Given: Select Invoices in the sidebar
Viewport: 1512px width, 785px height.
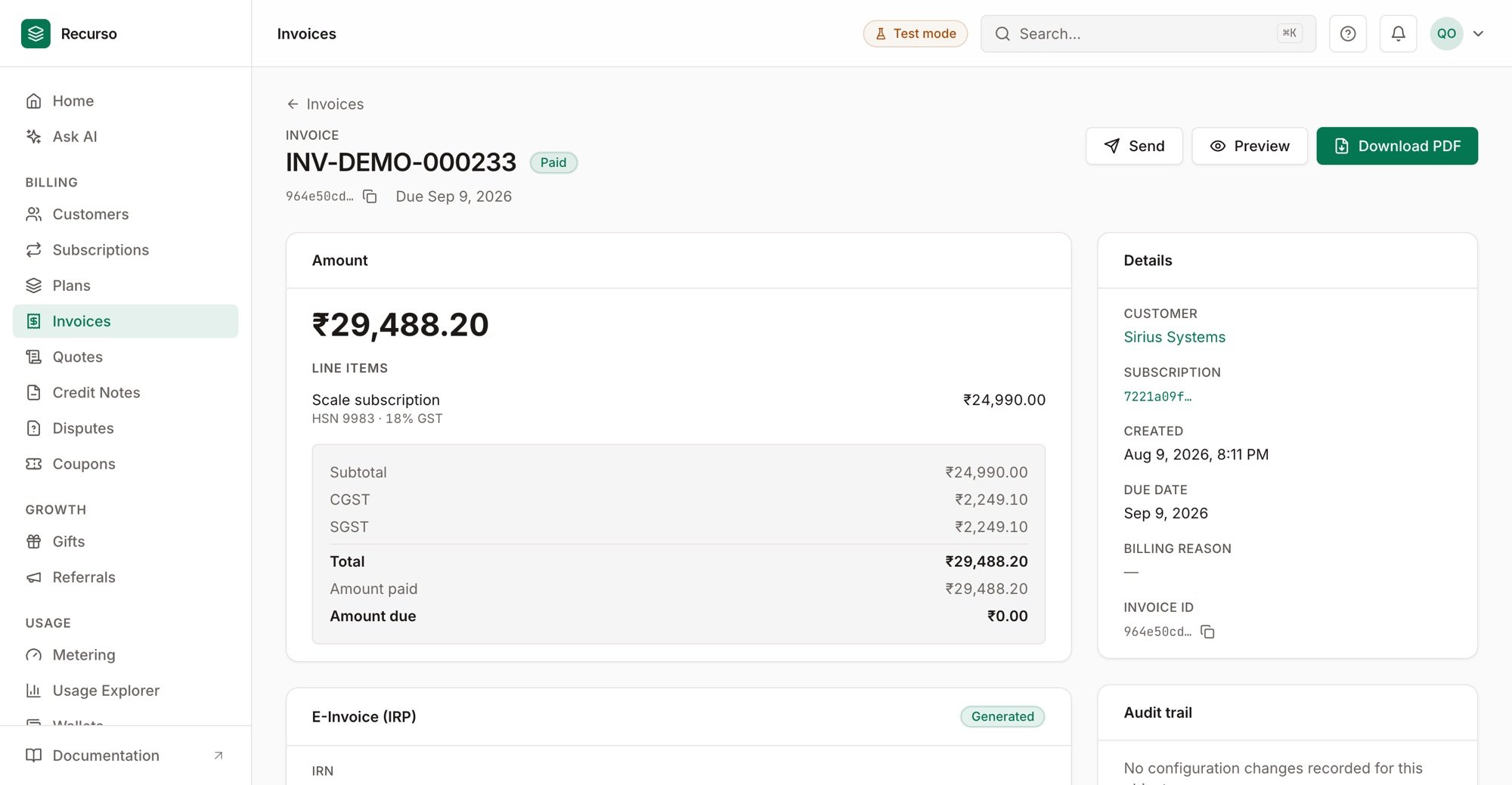Looking at the screenshot, I should [x=125, y=321].
